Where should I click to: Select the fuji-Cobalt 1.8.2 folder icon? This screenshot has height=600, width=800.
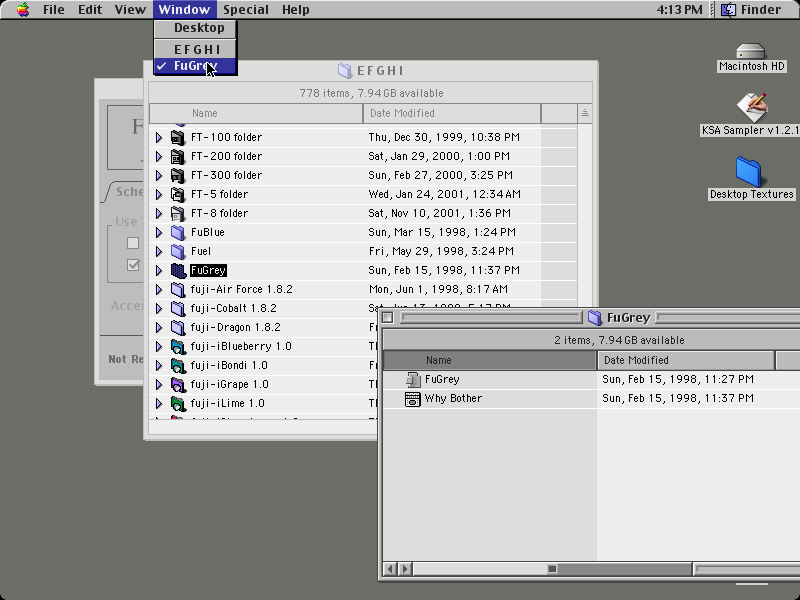(x=178, y=308)
